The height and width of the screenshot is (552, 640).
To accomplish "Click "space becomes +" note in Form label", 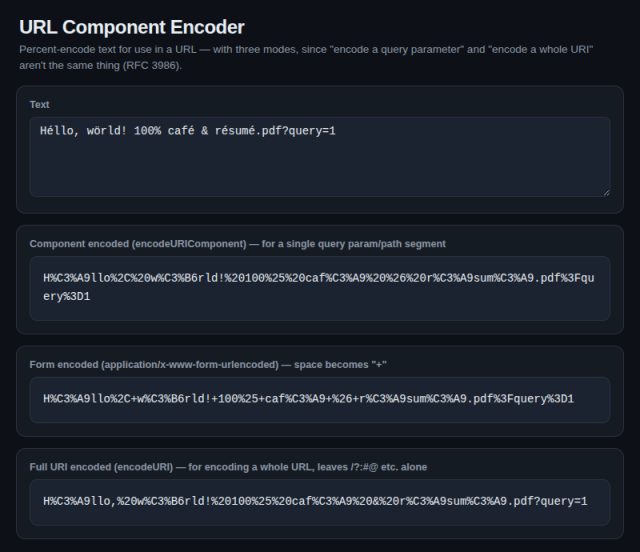I will (x=340, y=365).
